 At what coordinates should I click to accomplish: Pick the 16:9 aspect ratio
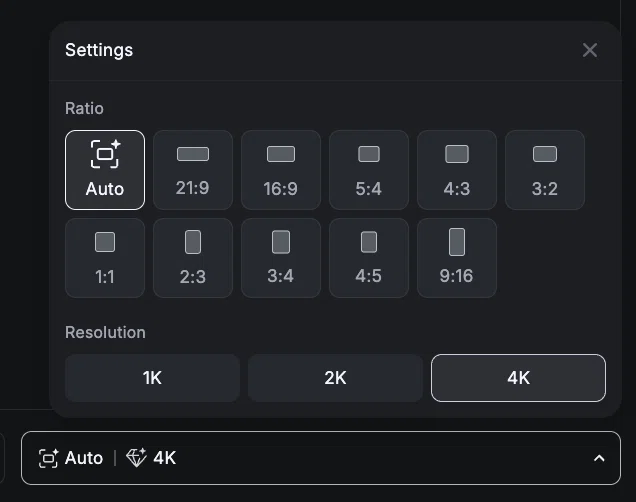(281, 170)
